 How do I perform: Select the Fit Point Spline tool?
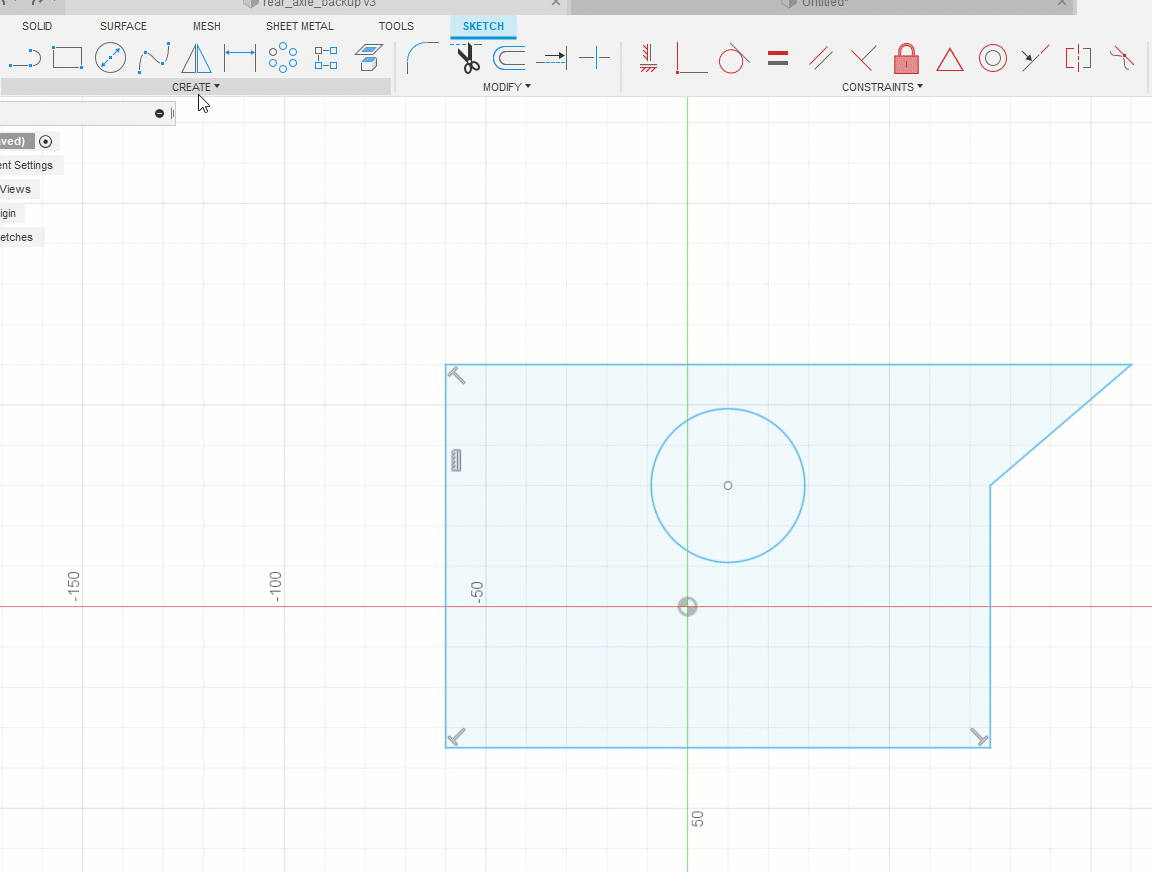click(154, 58)
